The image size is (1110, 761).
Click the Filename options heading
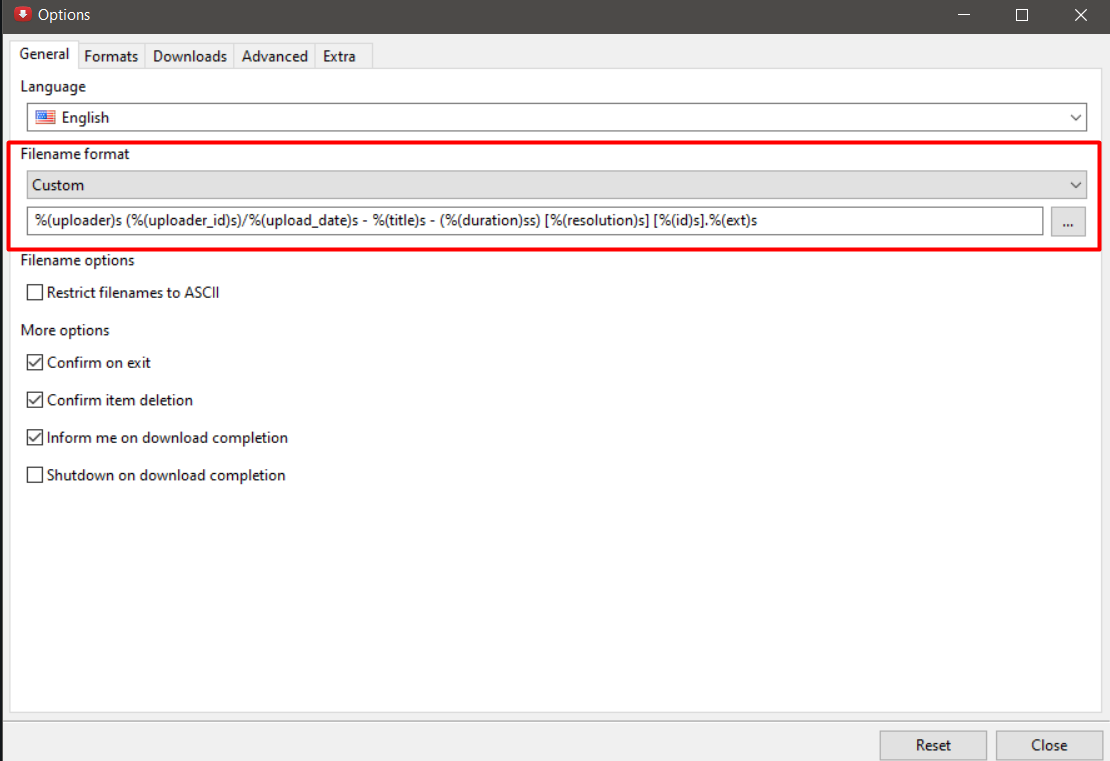click(77, 261)
